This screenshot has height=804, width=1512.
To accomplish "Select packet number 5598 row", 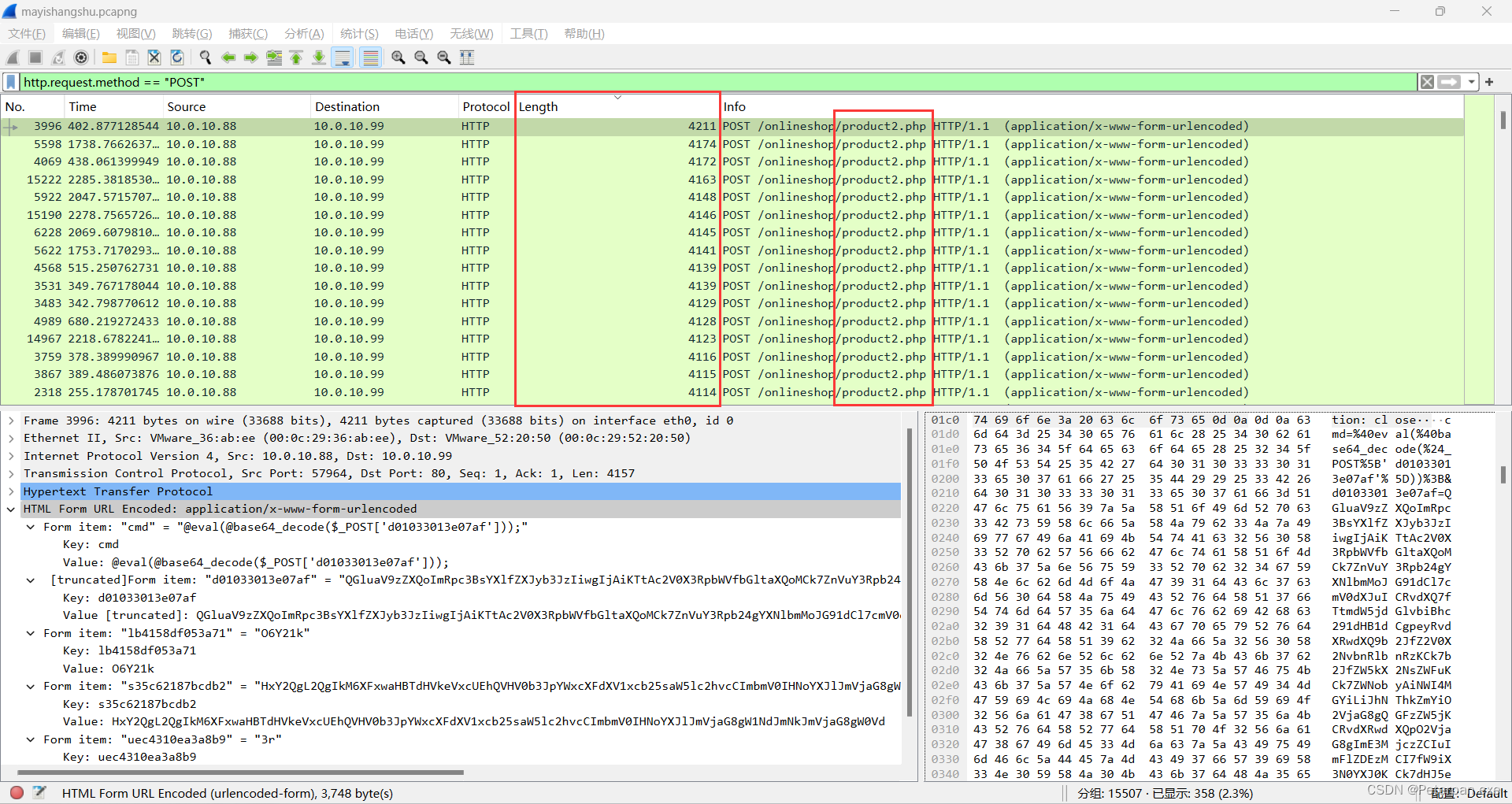I will pos(732,144).
